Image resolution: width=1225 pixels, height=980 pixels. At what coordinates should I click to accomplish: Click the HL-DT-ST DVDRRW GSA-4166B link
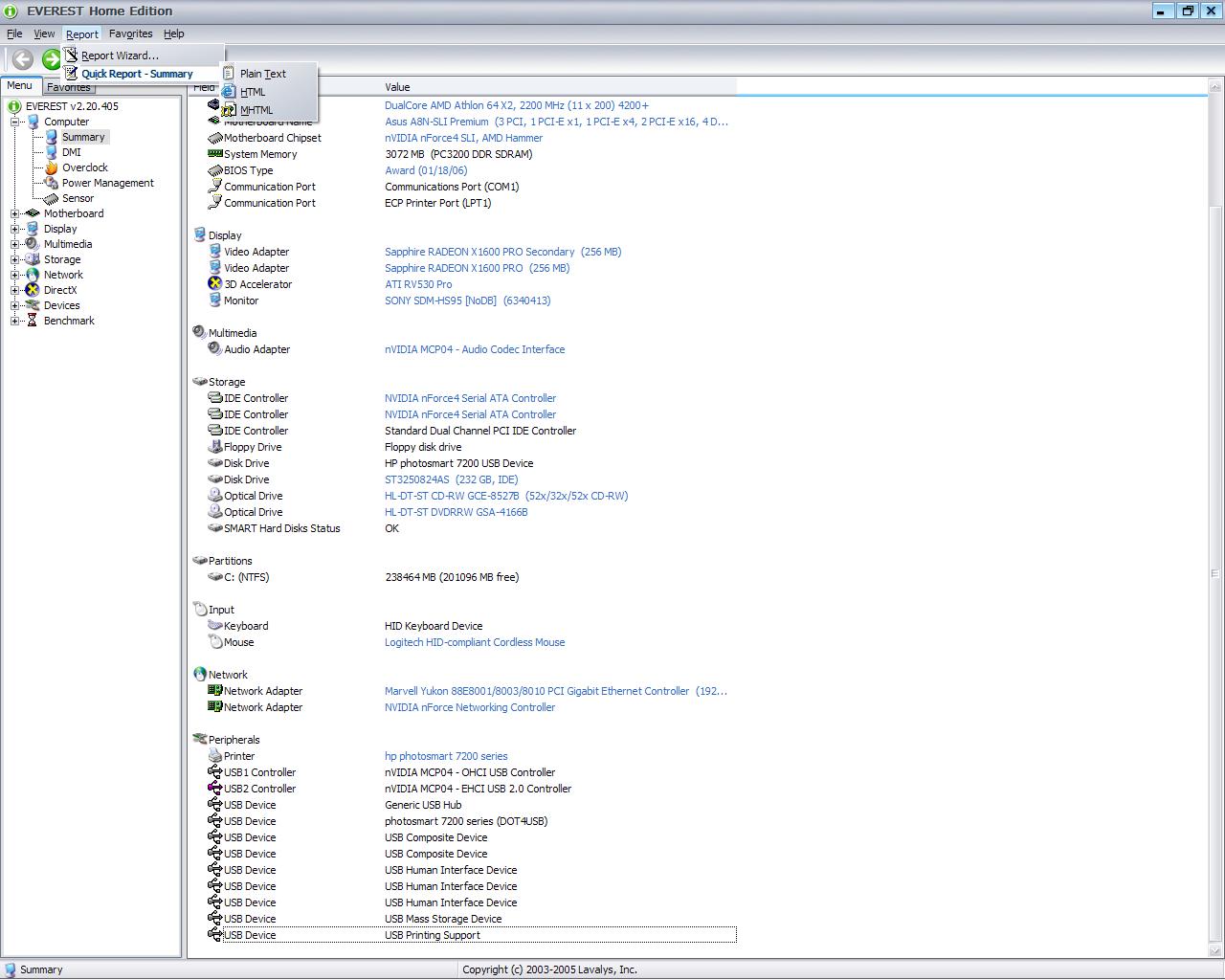coord(457,512)
